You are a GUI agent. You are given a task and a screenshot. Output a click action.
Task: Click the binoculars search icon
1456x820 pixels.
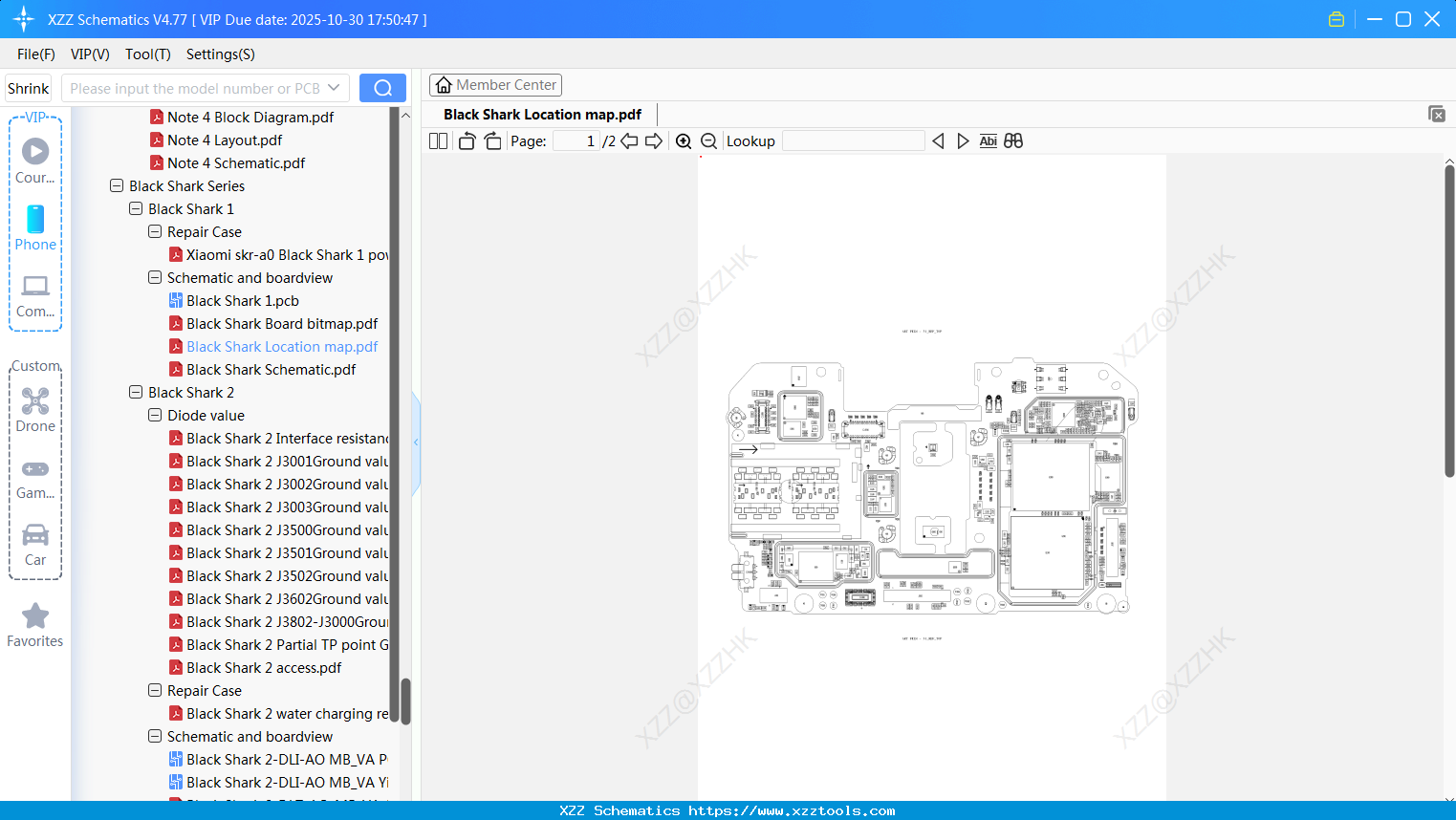coord(1013,141)
